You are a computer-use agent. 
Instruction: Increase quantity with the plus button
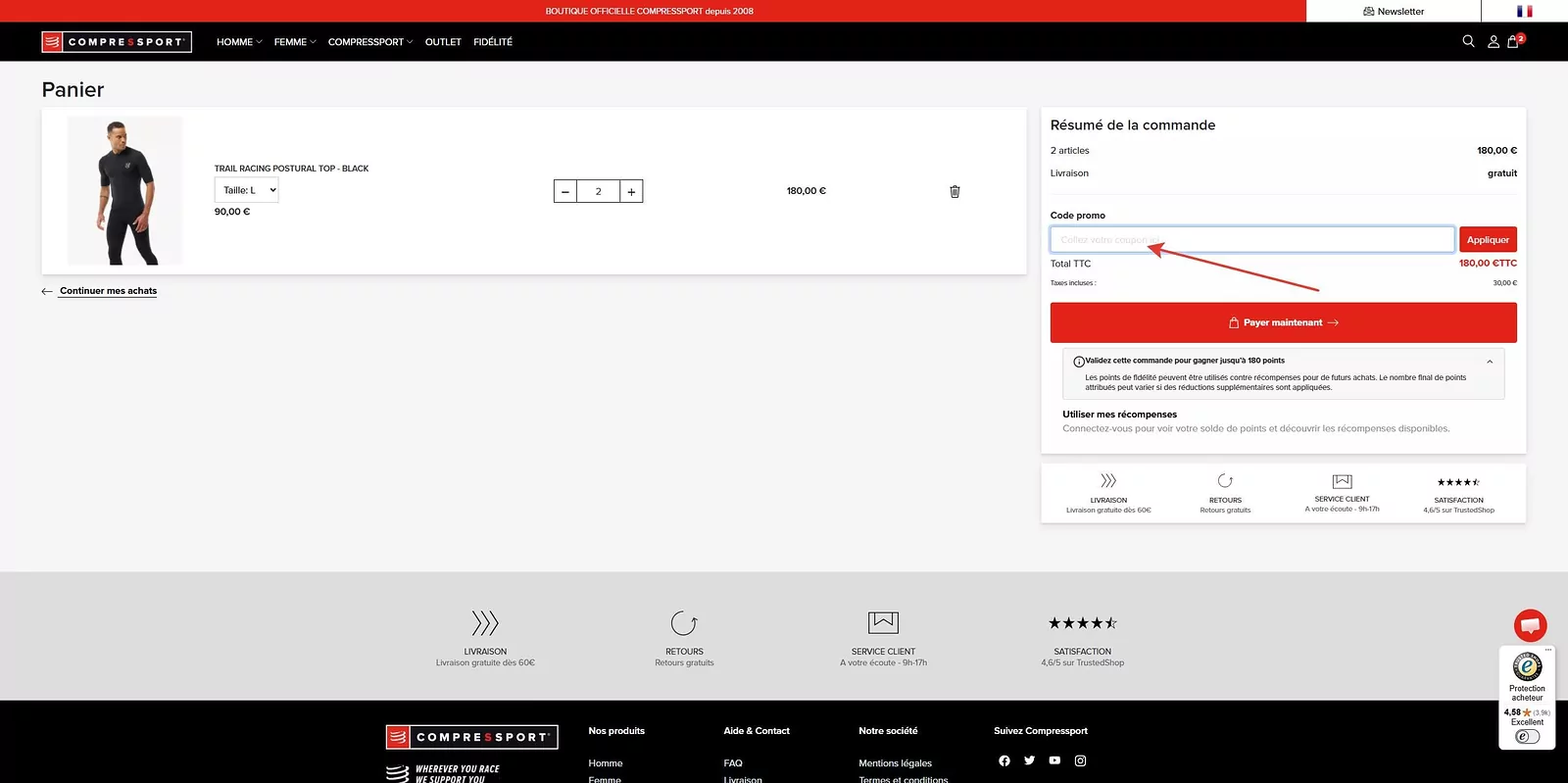(631, 191)
